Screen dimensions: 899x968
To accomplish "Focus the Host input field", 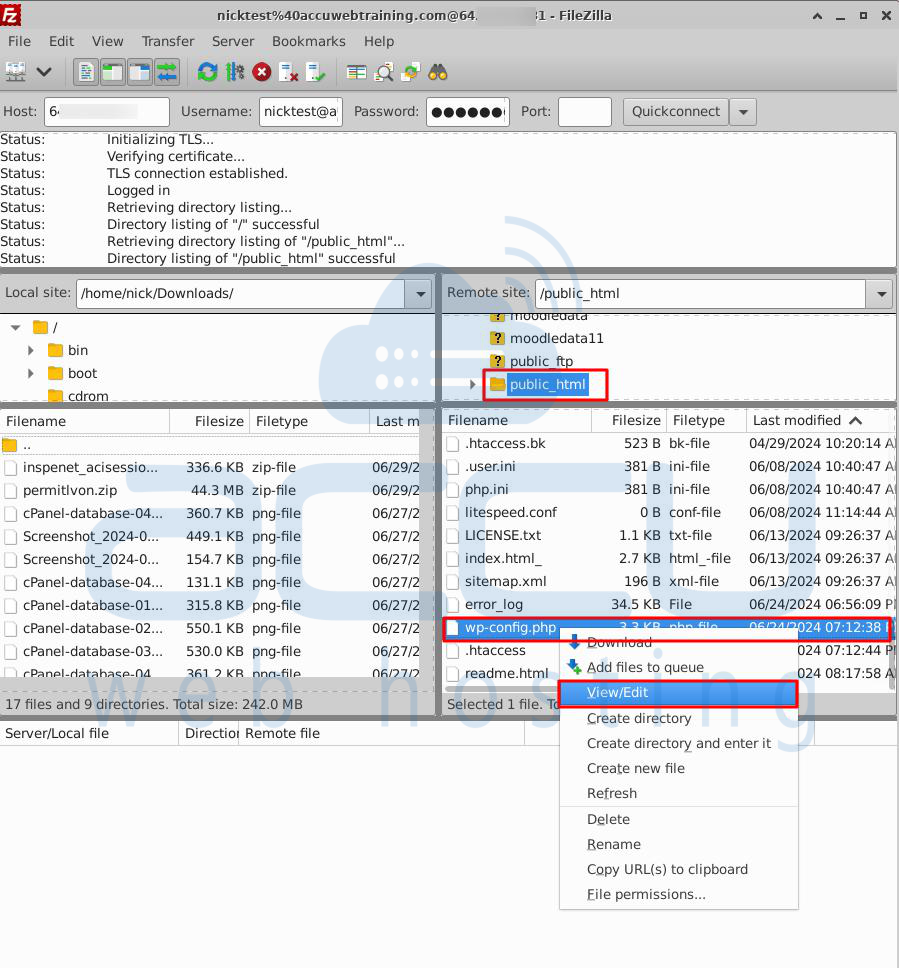I will (x=106, y=112).
